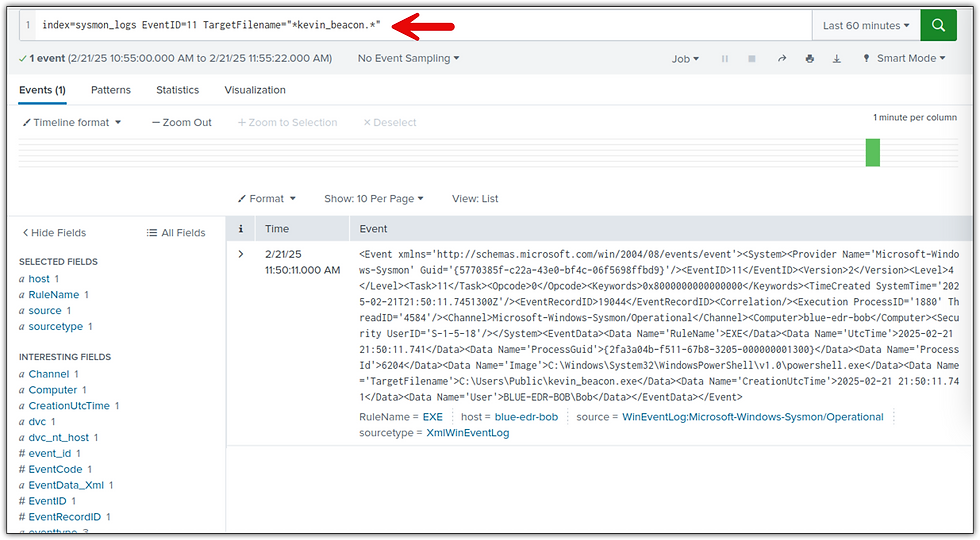Viewport: 980px width, 540px height.
Task: Select the EventID field
Action: [x=47, y=501]
